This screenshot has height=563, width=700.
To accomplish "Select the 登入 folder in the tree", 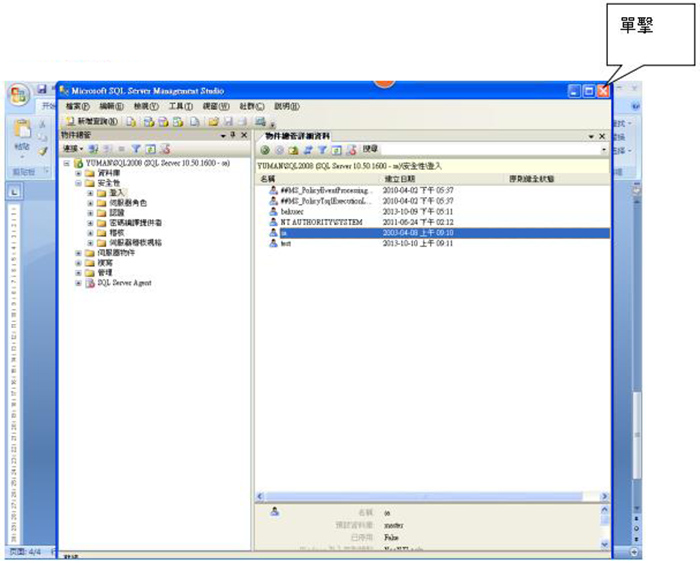I will pyautogui.click(x=115, y=193).
